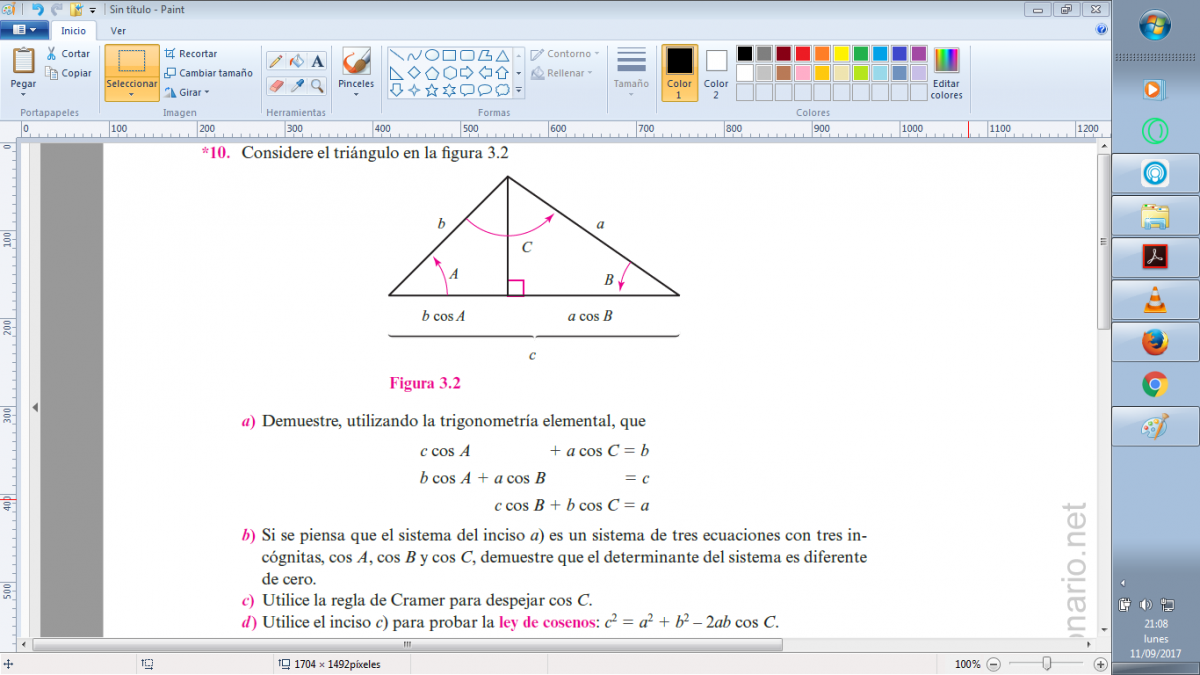Image resolution: width=1200 pixels, height=675 pixels.
Task: Open Editar colores dialog
Action: point(946,73)
